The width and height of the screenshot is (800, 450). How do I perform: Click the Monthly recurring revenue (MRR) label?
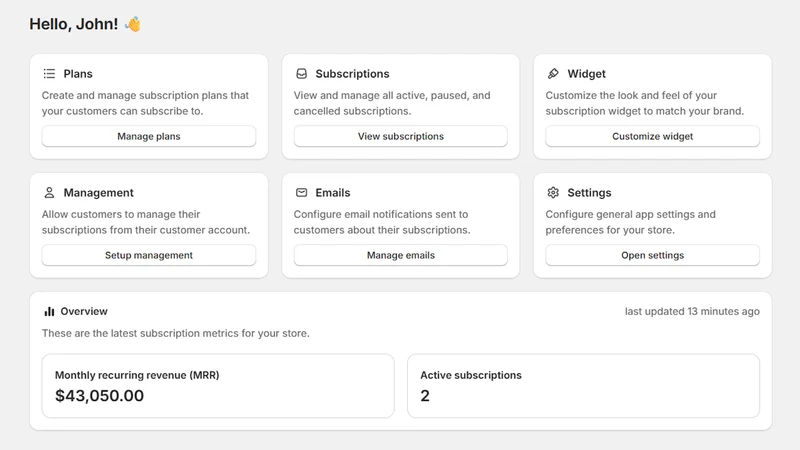pyautogui.click(x=137, y=375)
